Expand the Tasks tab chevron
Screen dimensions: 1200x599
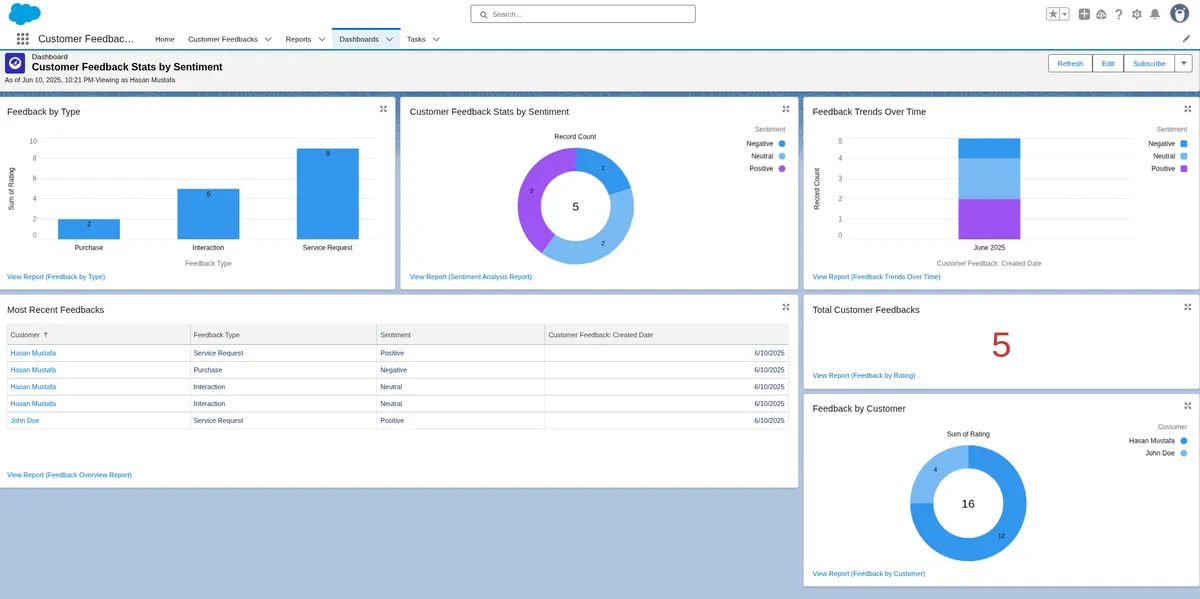click(436, 39)
